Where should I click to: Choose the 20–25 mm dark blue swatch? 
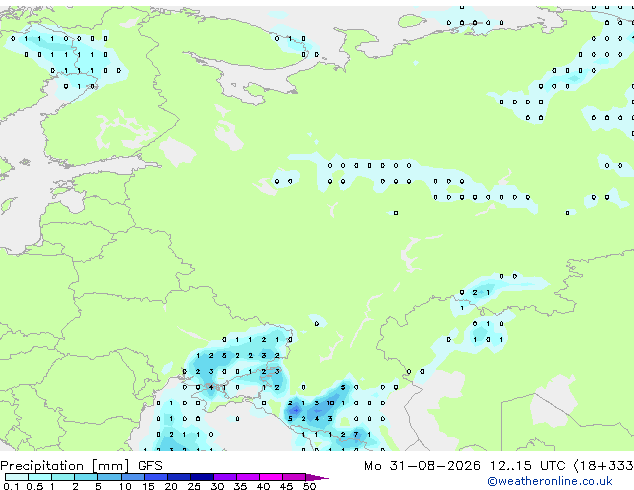[178, 477]
